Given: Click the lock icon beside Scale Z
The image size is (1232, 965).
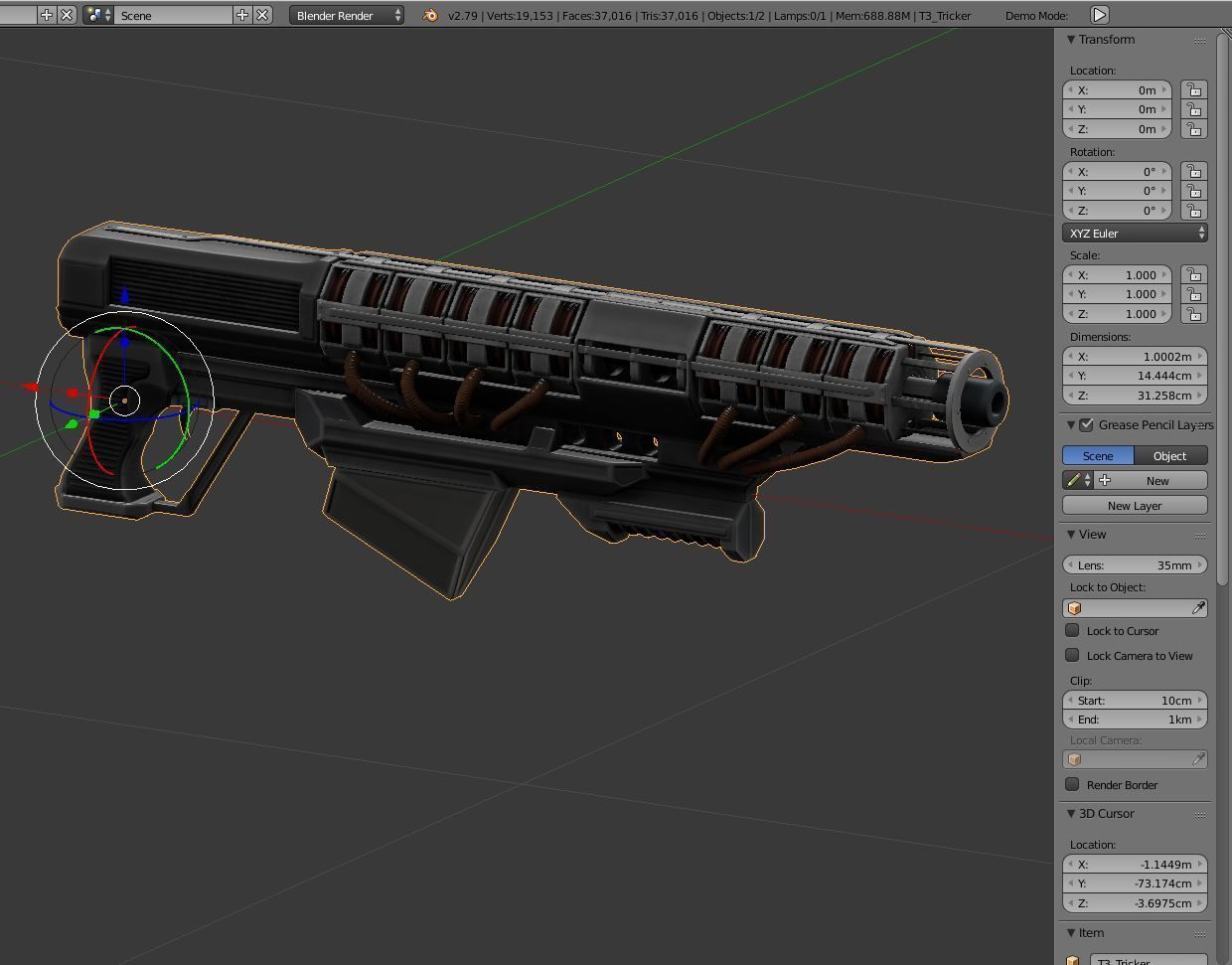Looking at the screenshot, I should (x=1193, y=314).
